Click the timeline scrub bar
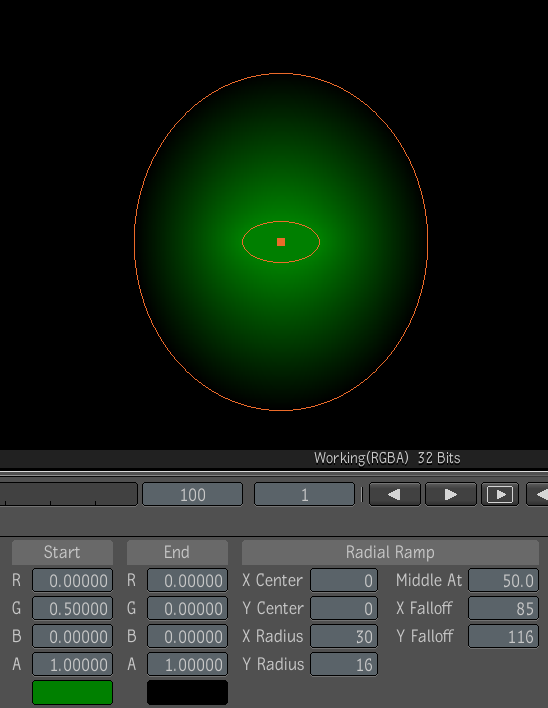The height and width of the screenshot is (708, 548). [68, 494]
